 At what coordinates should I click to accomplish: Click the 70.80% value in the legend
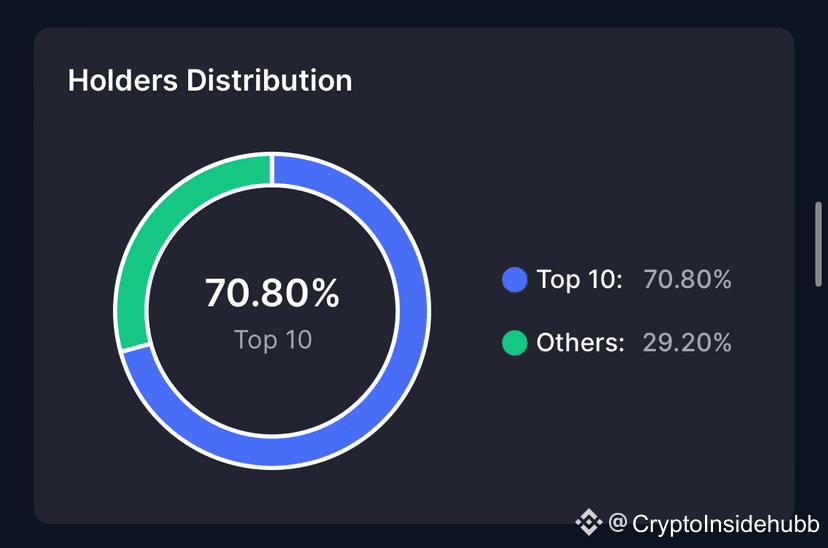(x=687, y=279)
